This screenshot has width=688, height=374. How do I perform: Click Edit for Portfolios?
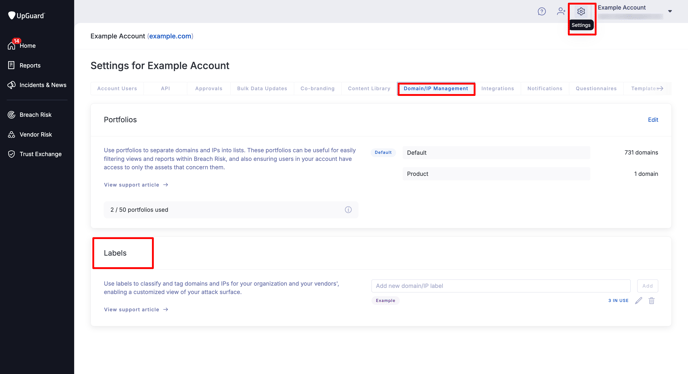(653, 120)
